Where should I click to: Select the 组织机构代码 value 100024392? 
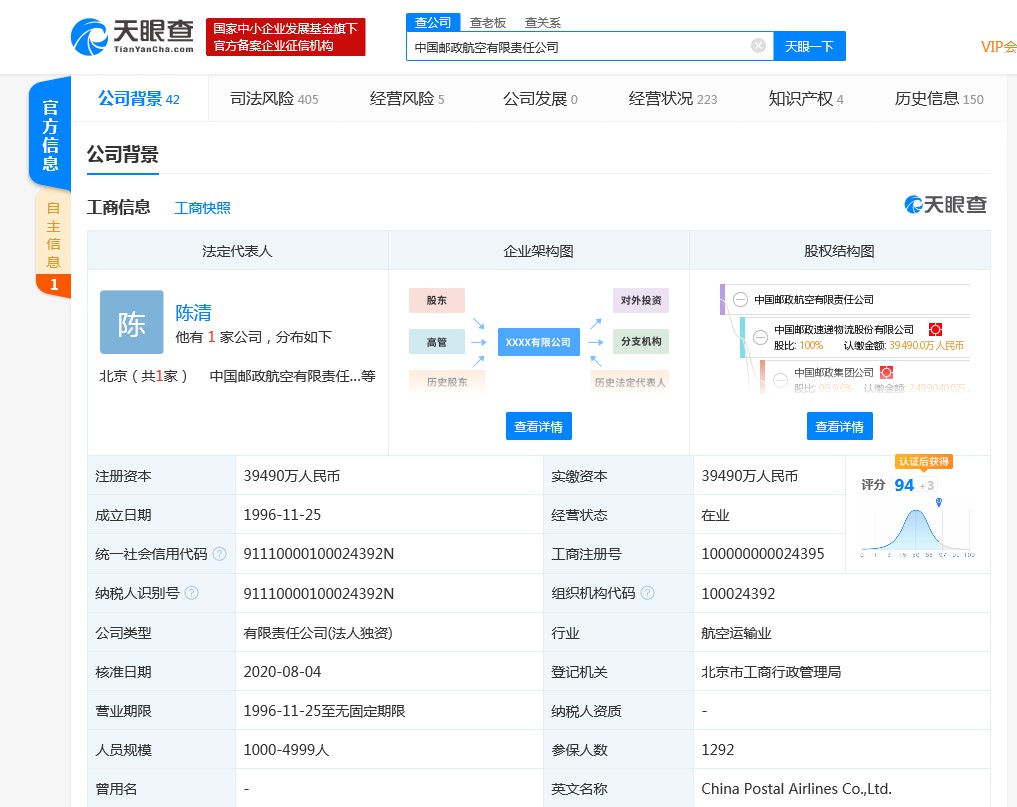point(738,594)
